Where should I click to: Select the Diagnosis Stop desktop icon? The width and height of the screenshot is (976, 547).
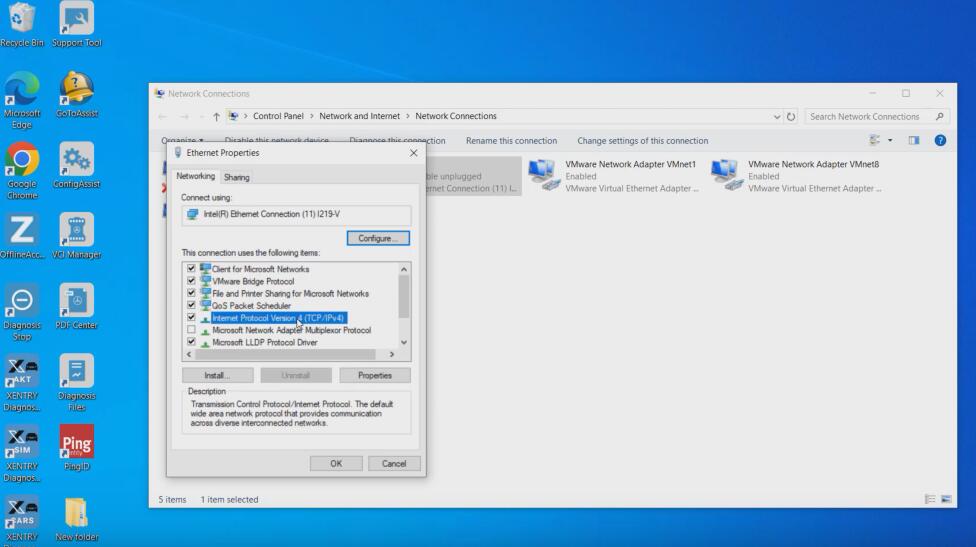22,312
